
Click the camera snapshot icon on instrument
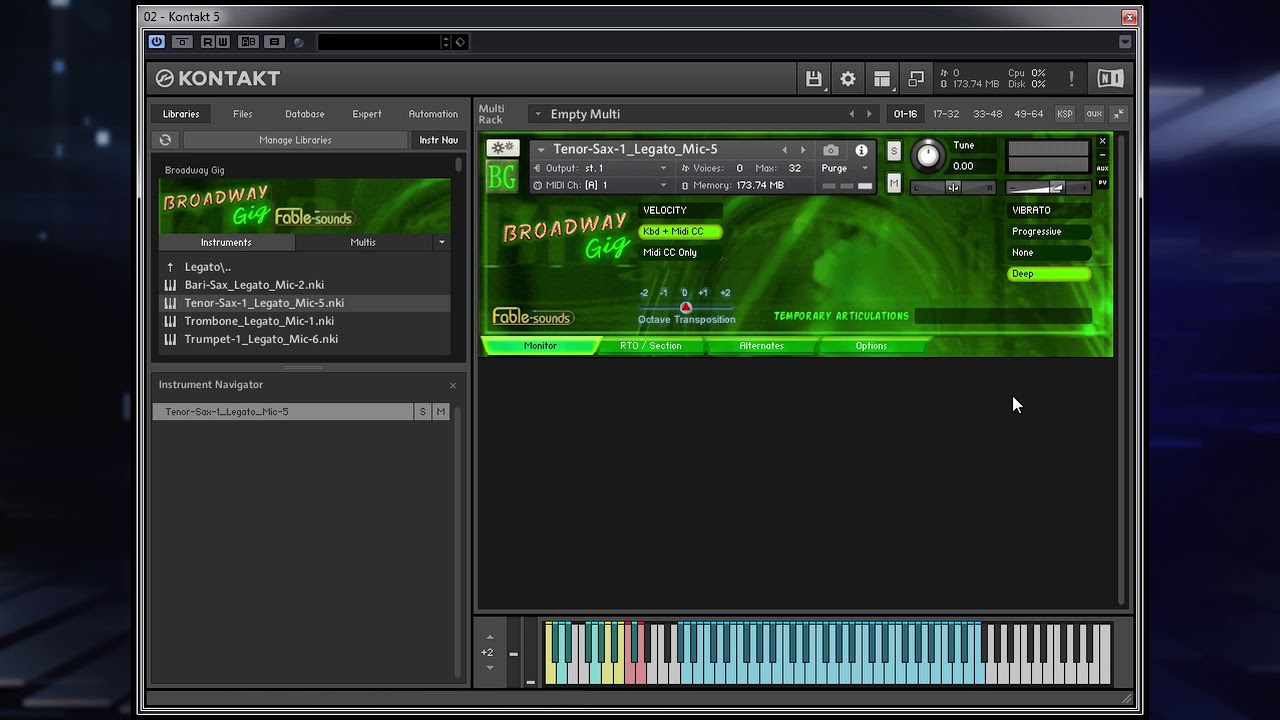click(830, 150)
